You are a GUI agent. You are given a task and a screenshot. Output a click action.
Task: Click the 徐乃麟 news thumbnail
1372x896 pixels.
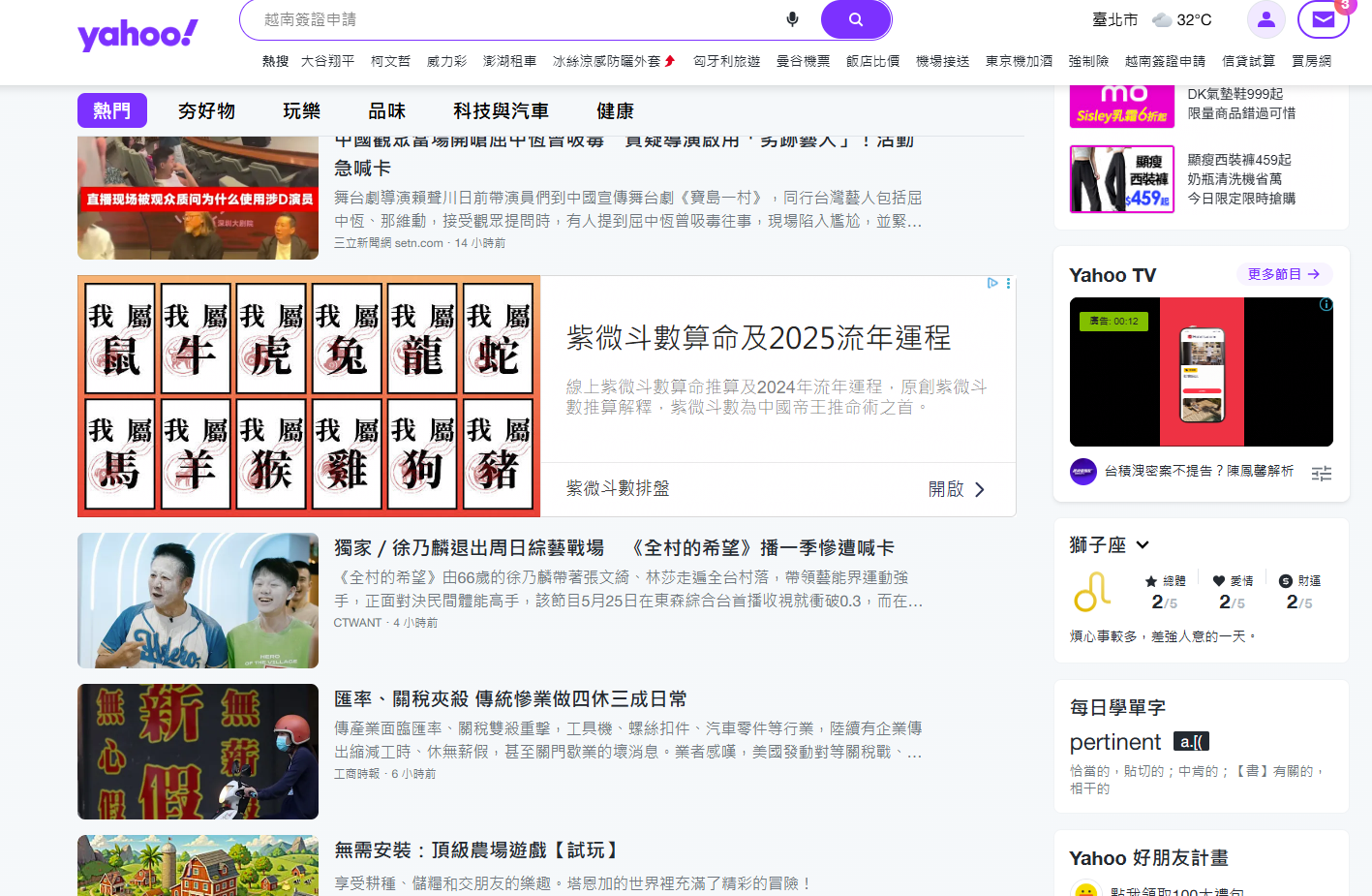point(198,601)
